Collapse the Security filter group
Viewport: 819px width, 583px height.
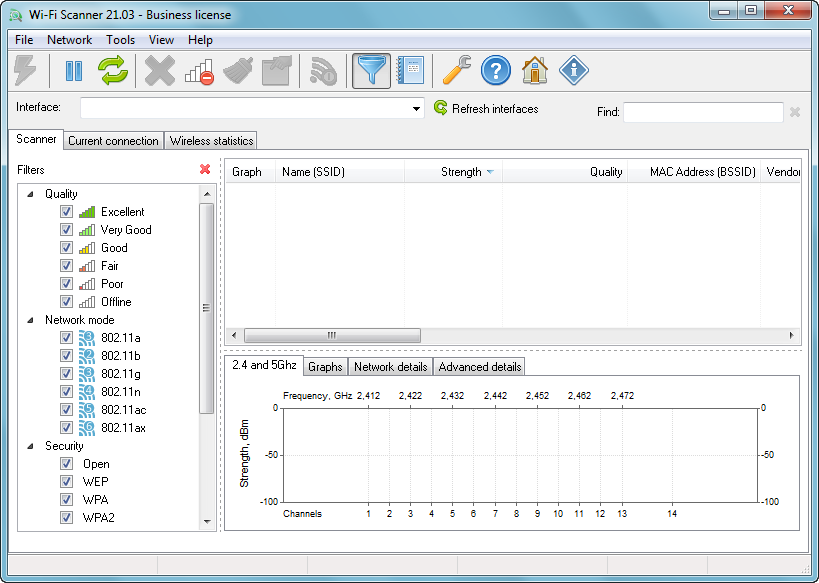(x=30, y=446)
